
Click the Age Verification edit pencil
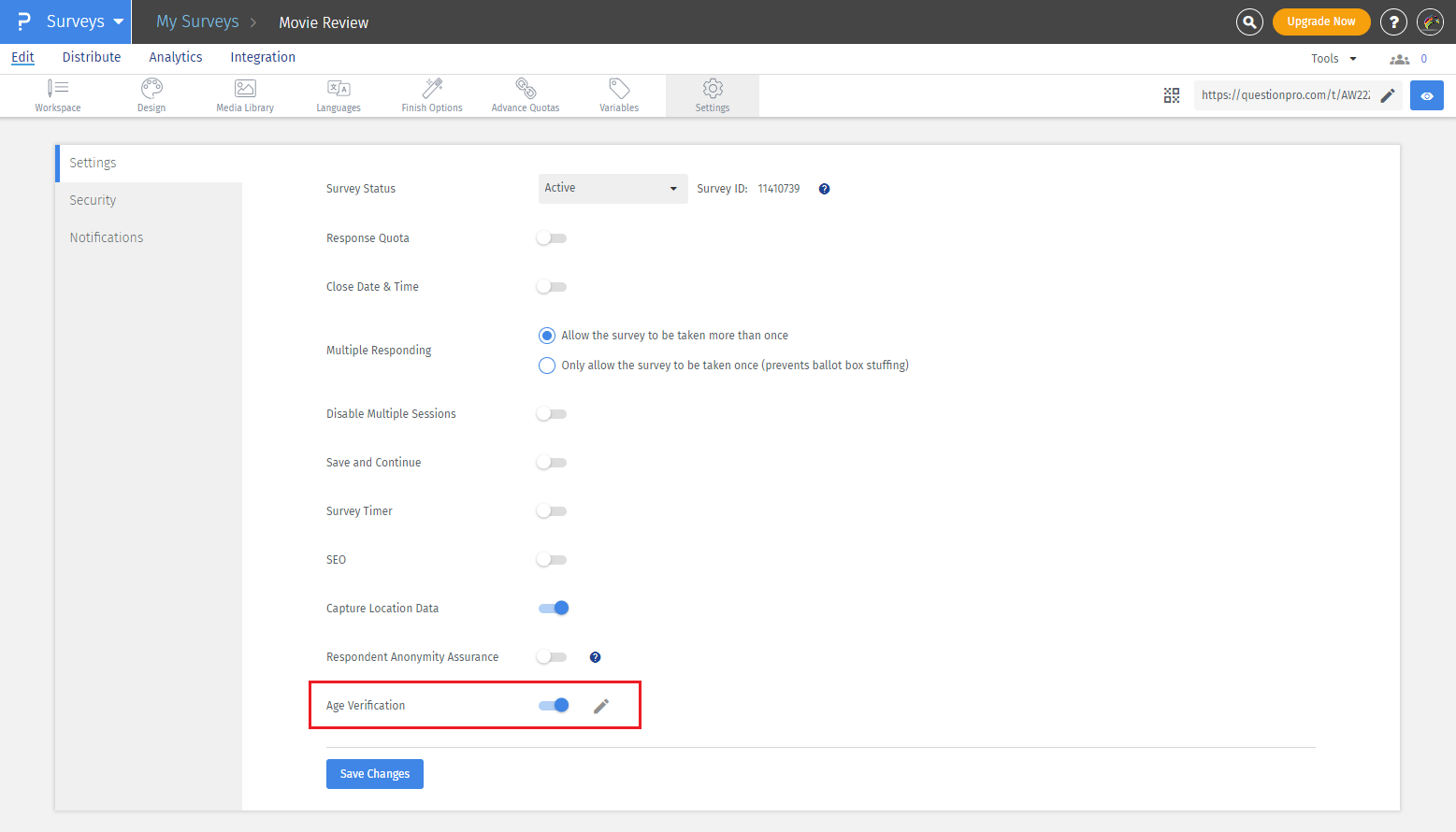601,706
